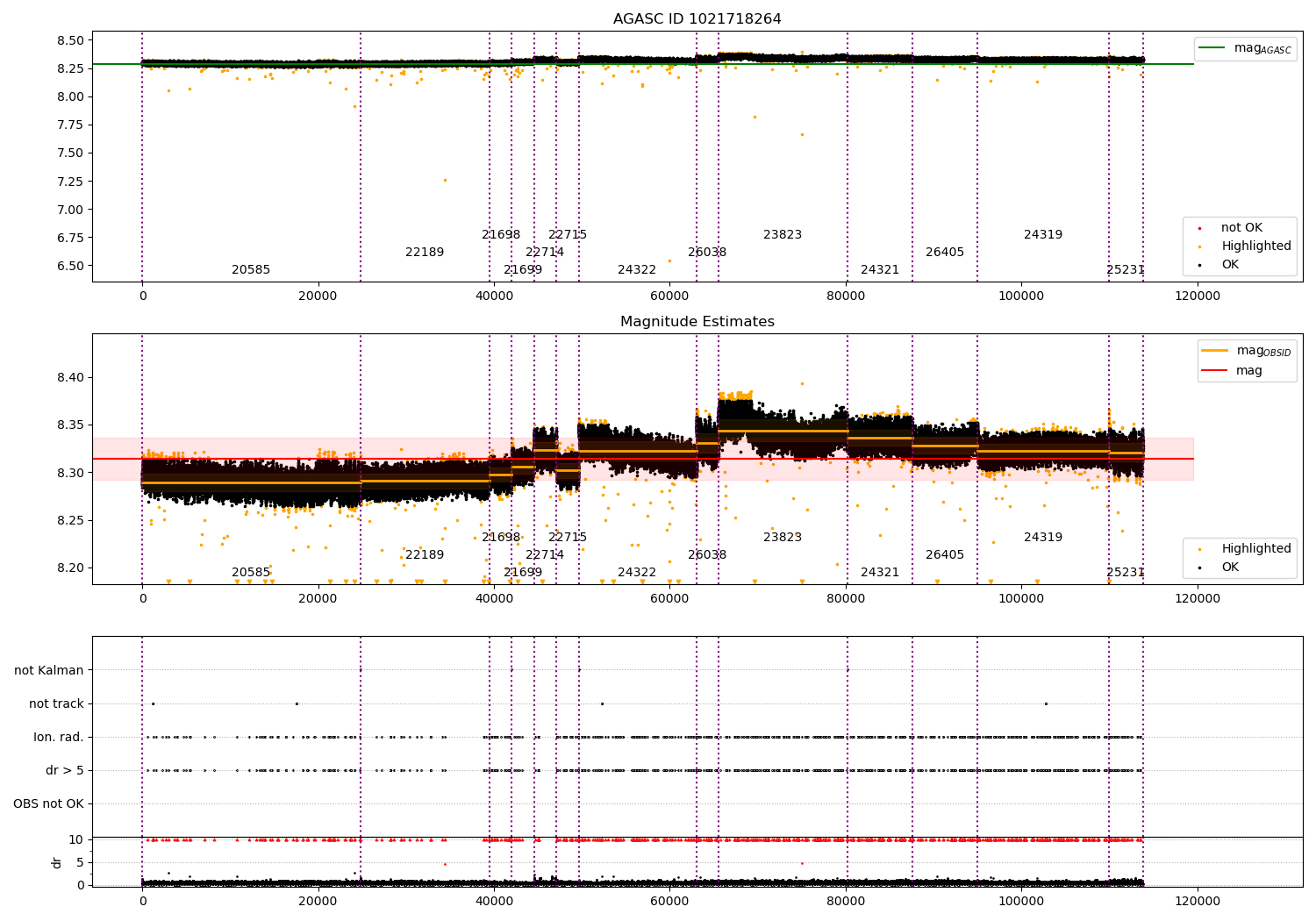
Task: Click OBSID label 22715 in the AGASC ID plot
Action: point(568,235)
